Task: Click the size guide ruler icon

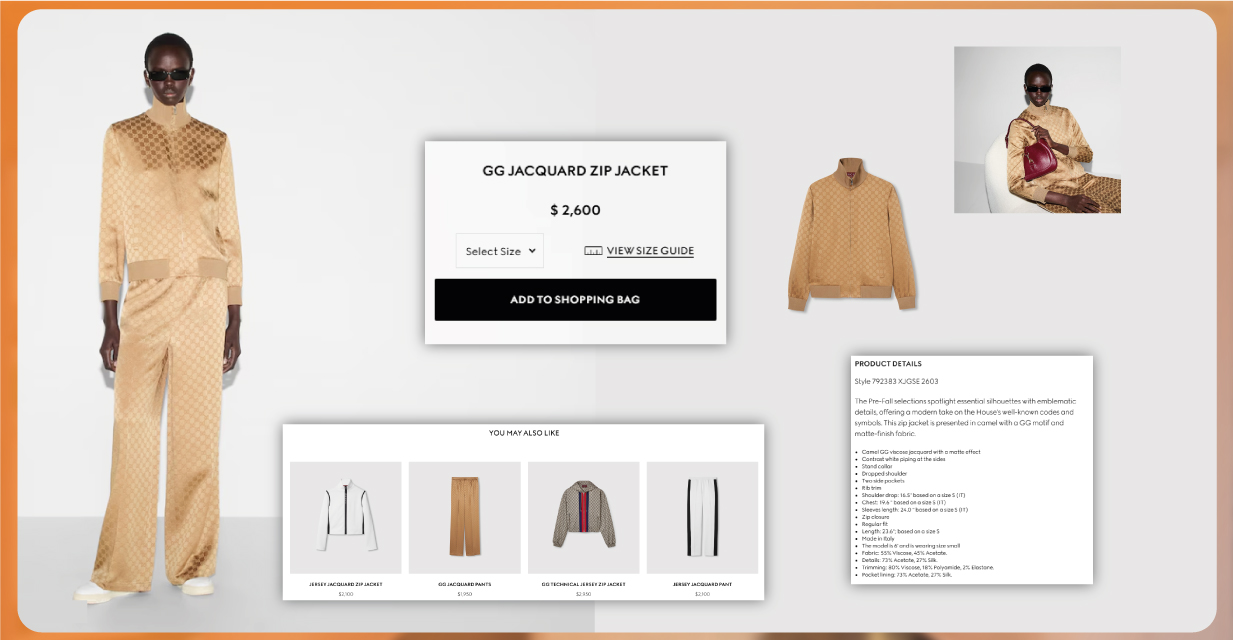Action: (593, 251)
